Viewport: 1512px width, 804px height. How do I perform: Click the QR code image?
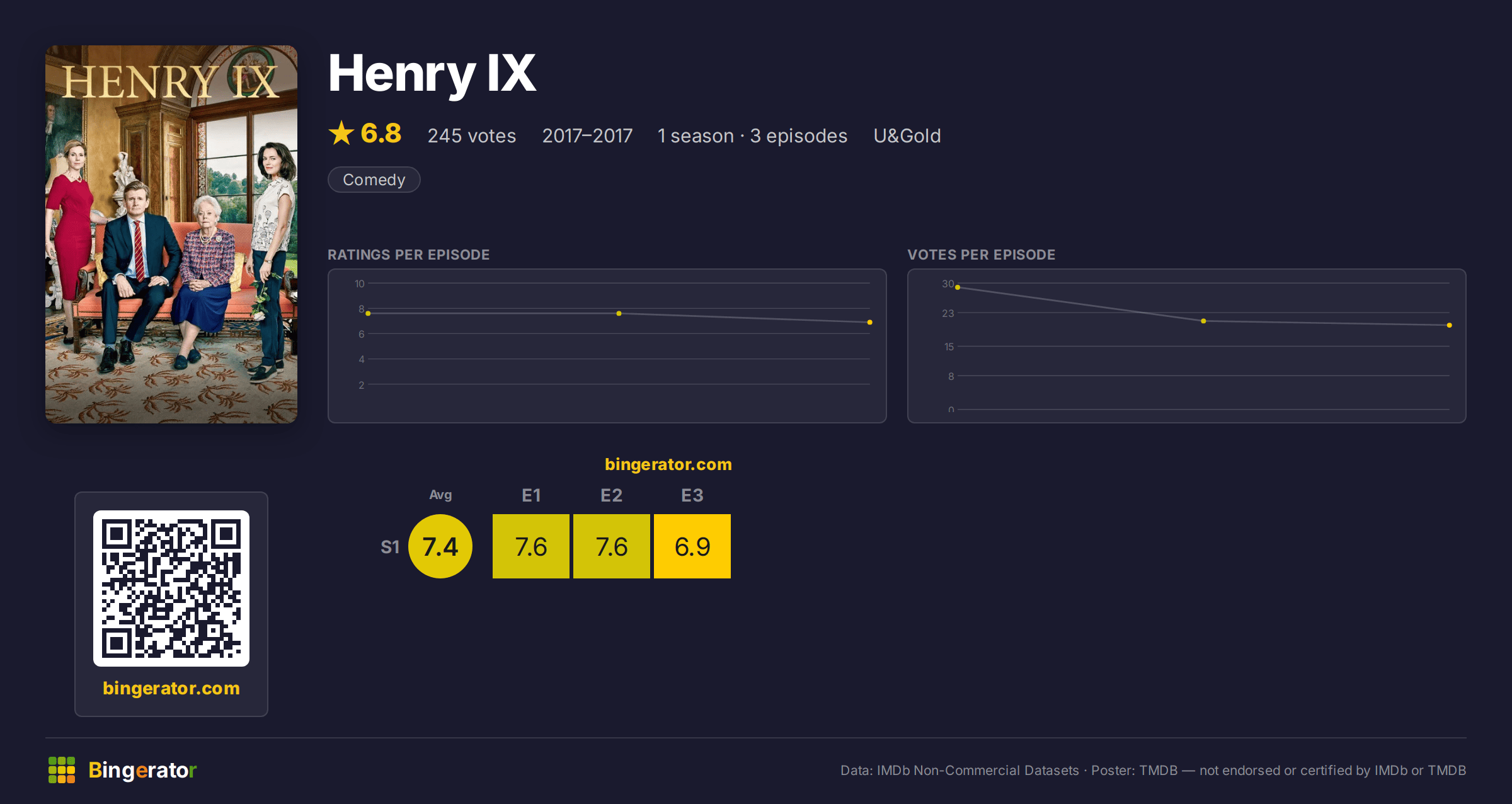171,589
